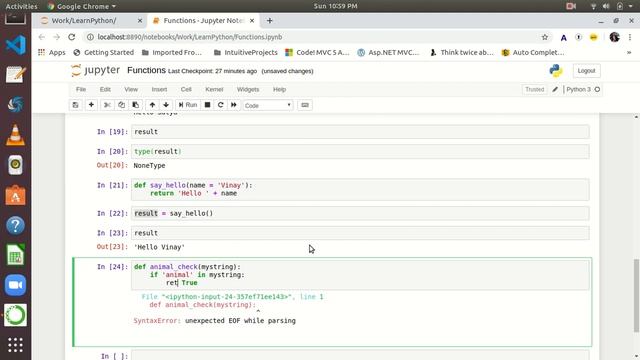Click the Last Checkpoint status text
Image resolution: width=640 pixels, height=360 pixels.
[212, 71]
